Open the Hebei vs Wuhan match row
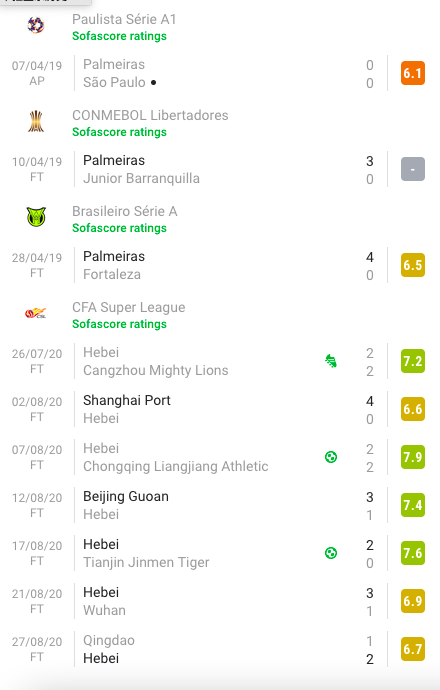The height and width of the screenshot is (690, 440). (x=220, y=601)
